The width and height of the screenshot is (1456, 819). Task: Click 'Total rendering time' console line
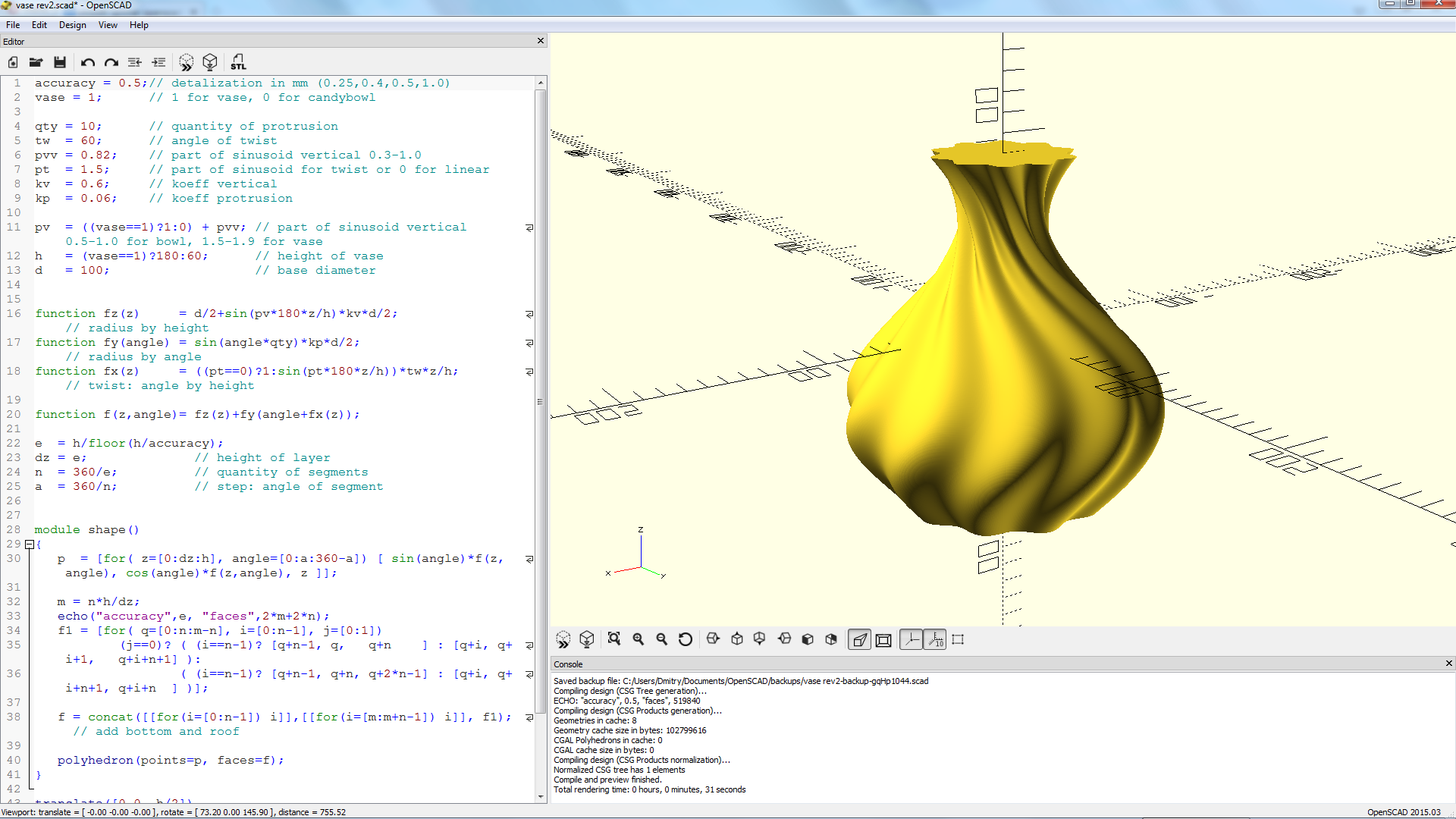click(650, 789)
